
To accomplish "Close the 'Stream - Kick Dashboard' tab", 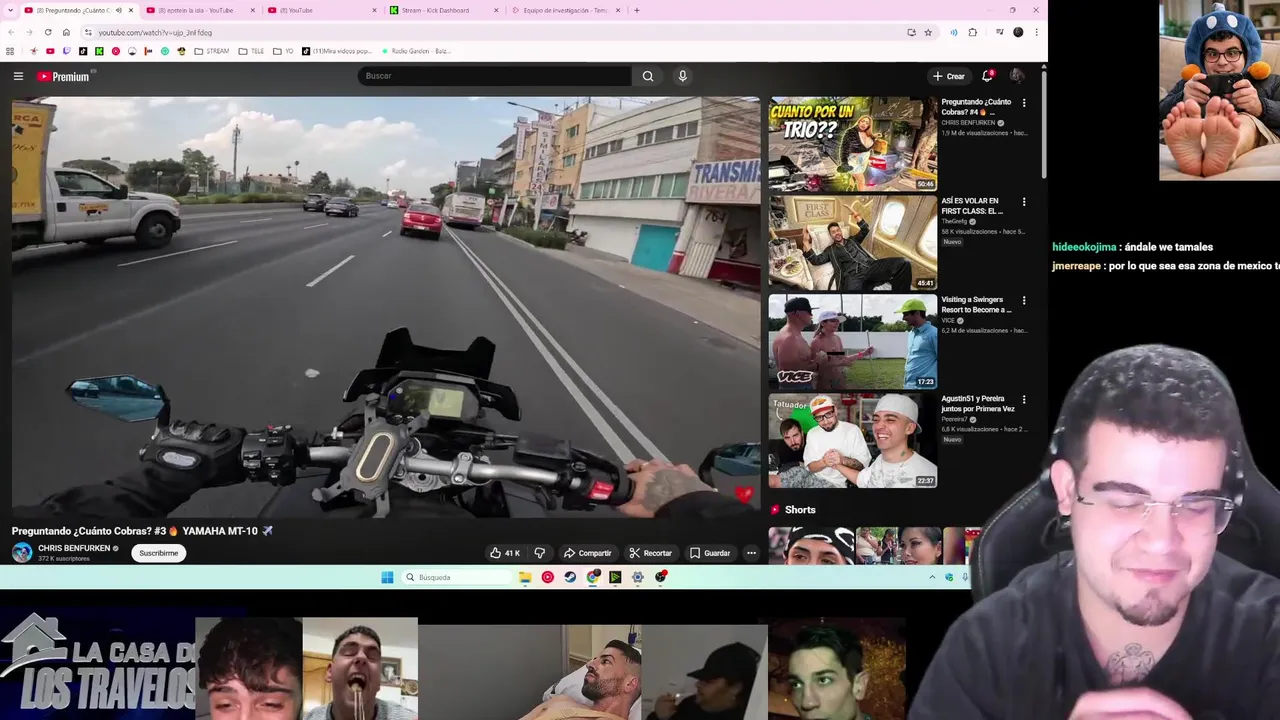I will (497, 10).
